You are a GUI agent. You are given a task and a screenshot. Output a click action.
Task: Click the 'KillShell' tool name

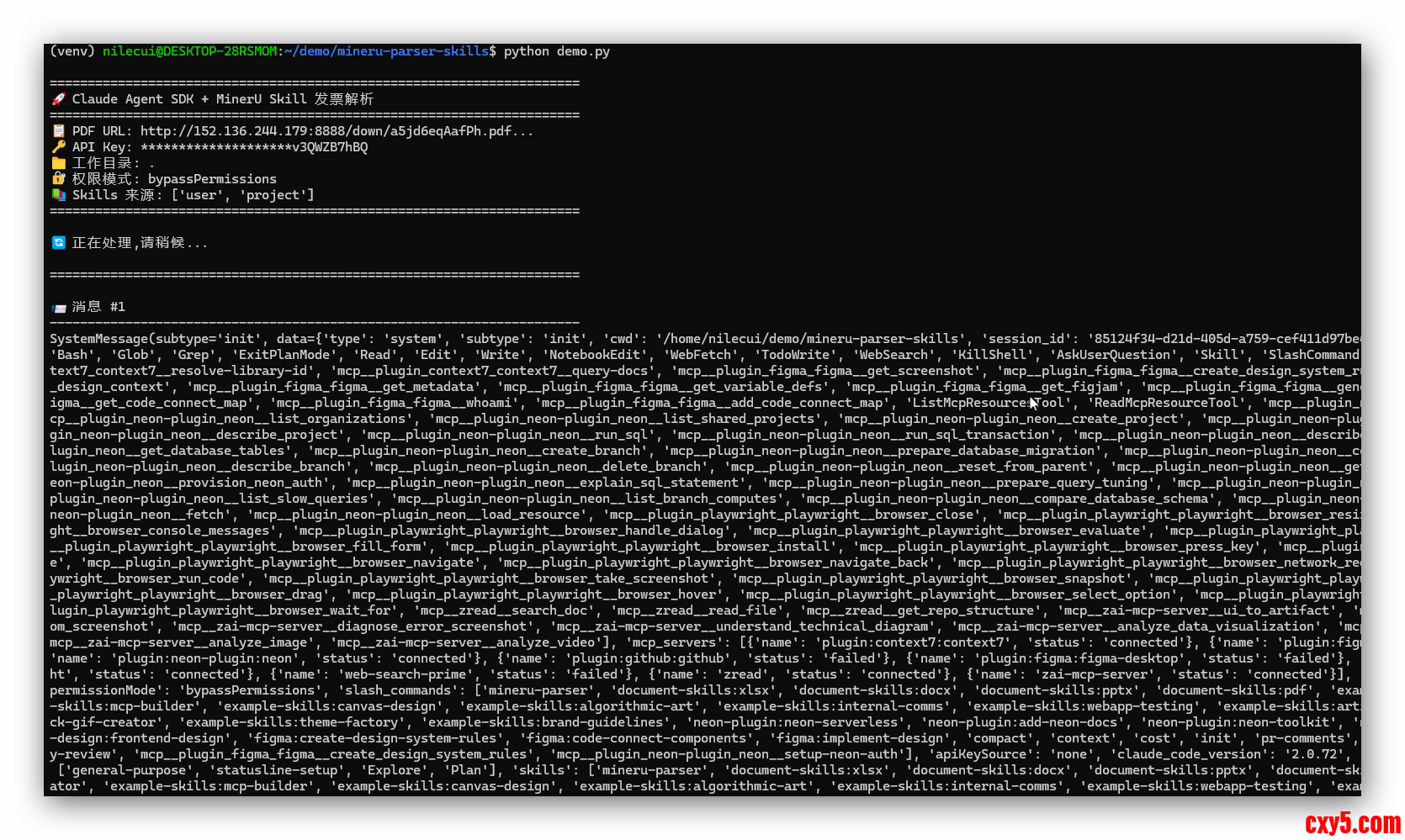(x=993, y=355)
